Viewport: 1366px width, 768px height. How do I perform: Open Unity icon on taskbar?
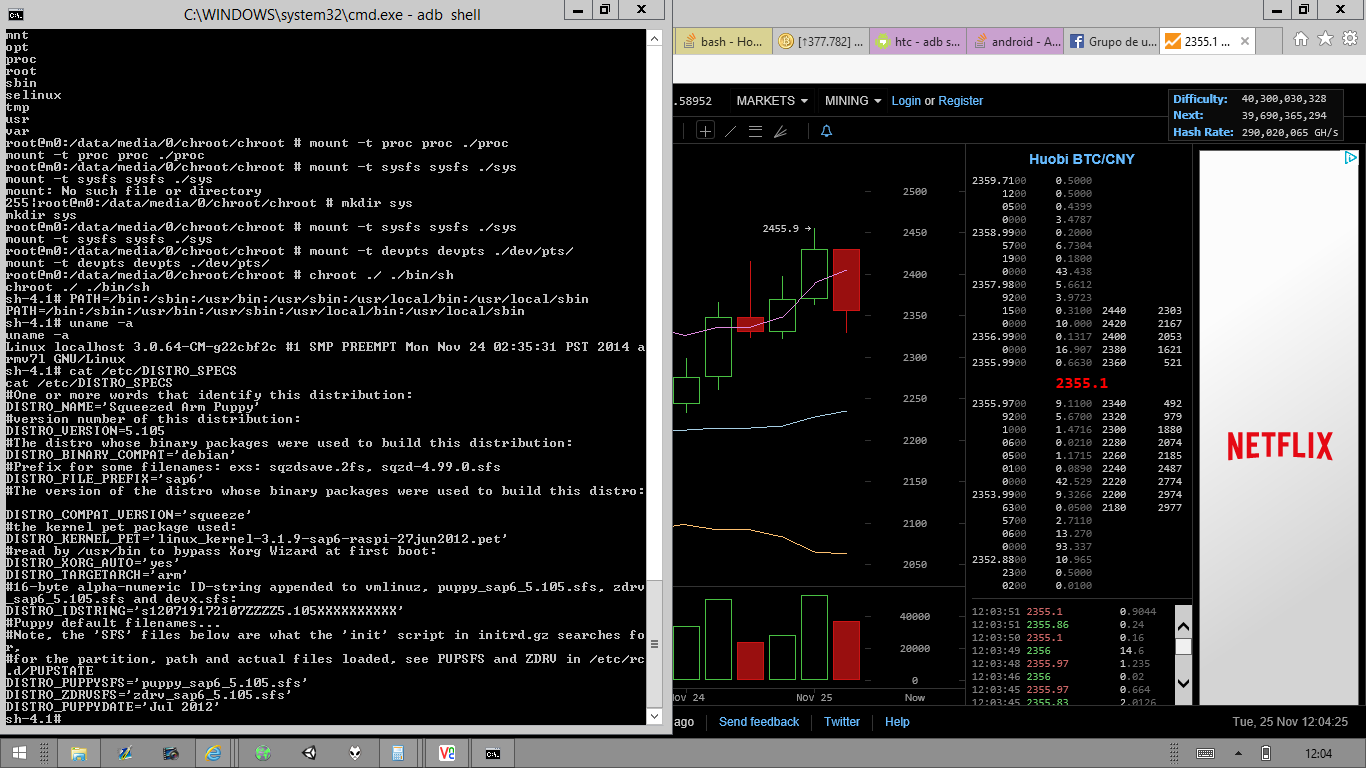click(x=309, y=753)
